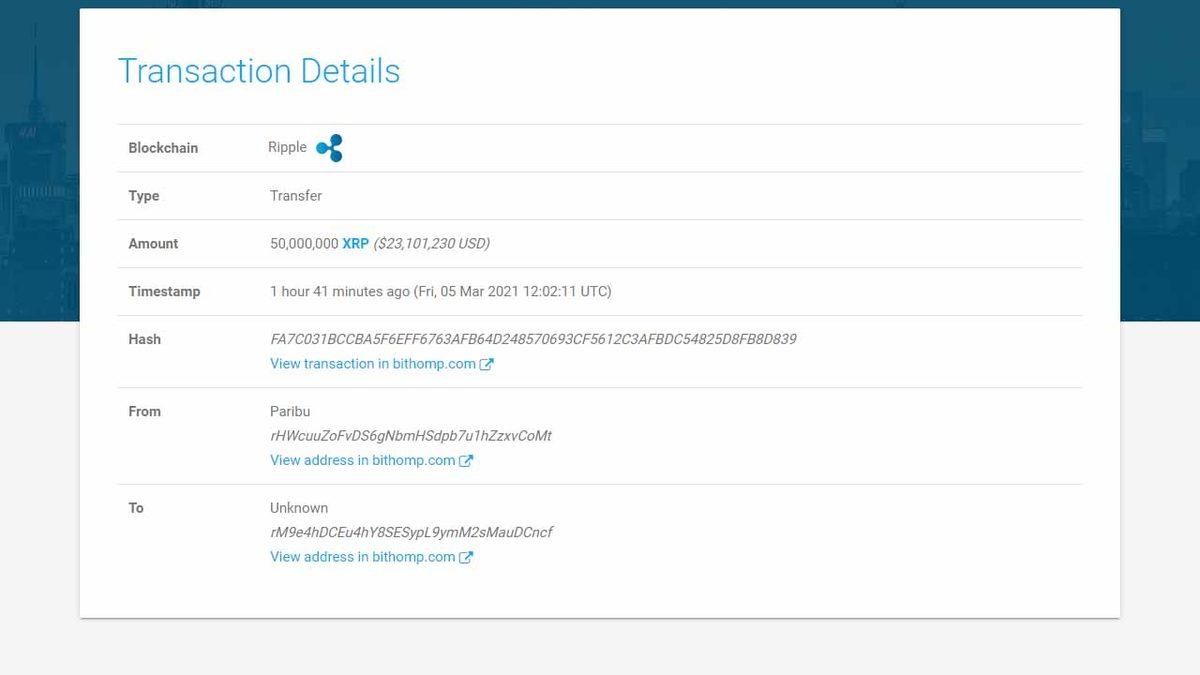Screen dimensions: 1200x675
Task: Open the Ripple icon next to blockchain name
Action: (330, 147)
